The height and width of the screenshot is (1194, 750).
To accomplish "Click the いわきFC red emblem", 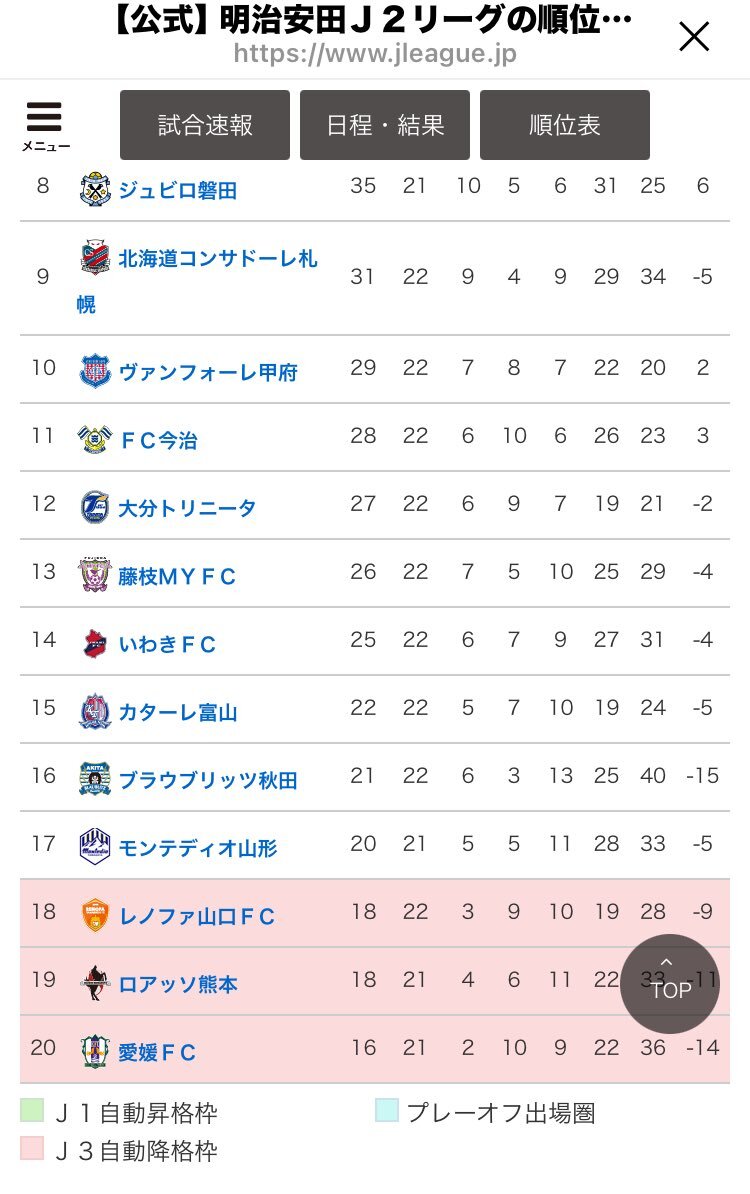I will [95, 643].
